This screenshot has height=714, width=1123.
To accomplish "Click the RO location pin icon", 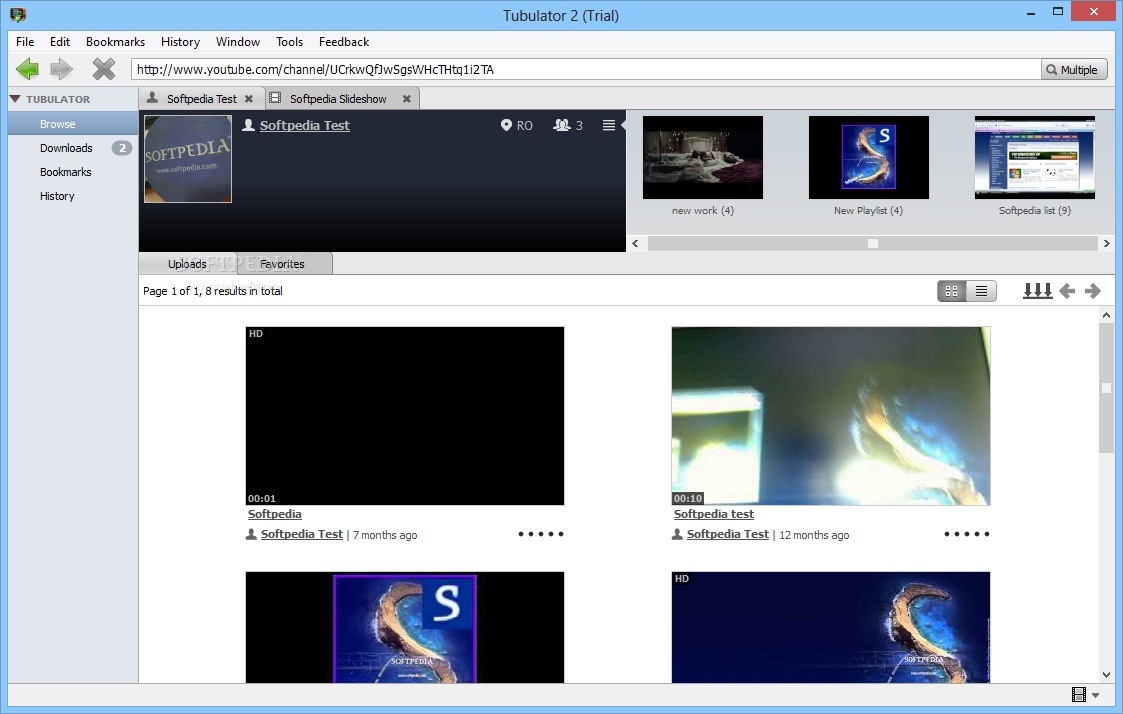I will (506, 125).
